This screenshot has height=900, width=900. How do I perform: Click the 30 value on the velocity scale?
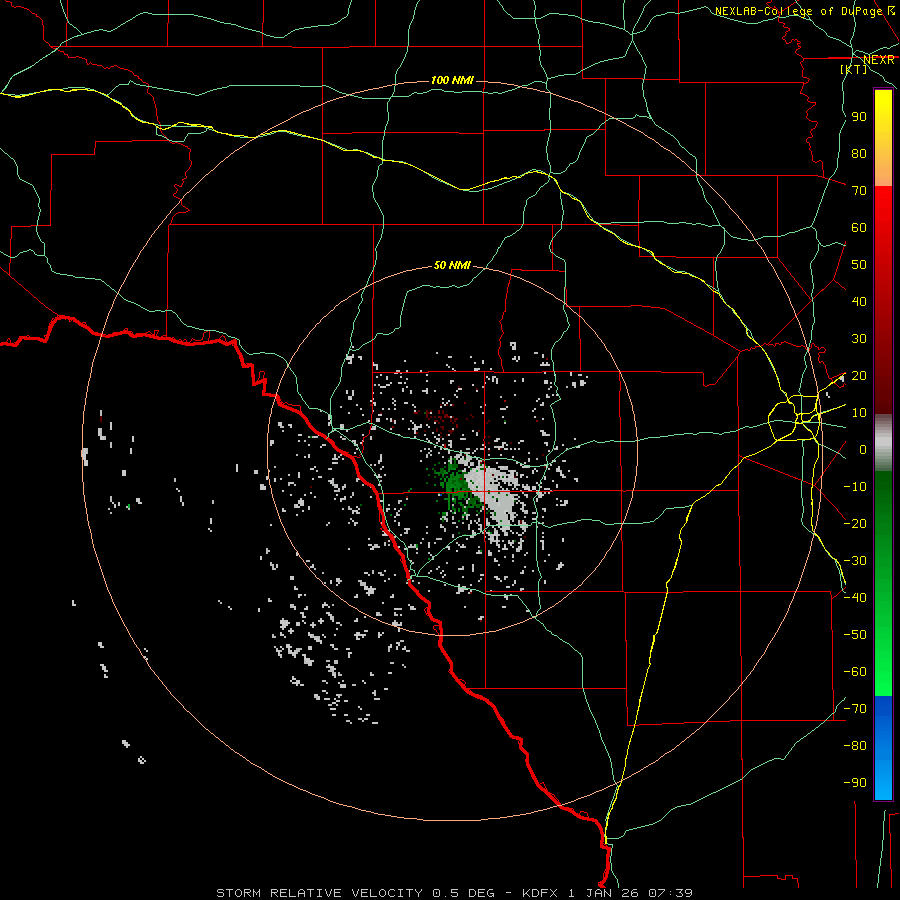[859, 339]
